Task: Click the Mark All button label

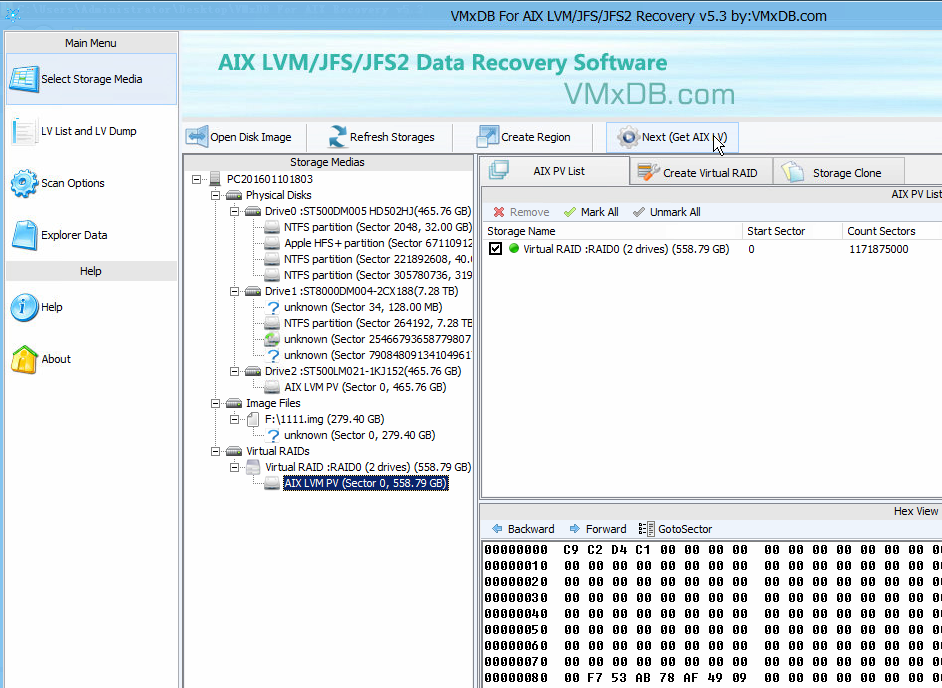Action: [x=600, y=212]
